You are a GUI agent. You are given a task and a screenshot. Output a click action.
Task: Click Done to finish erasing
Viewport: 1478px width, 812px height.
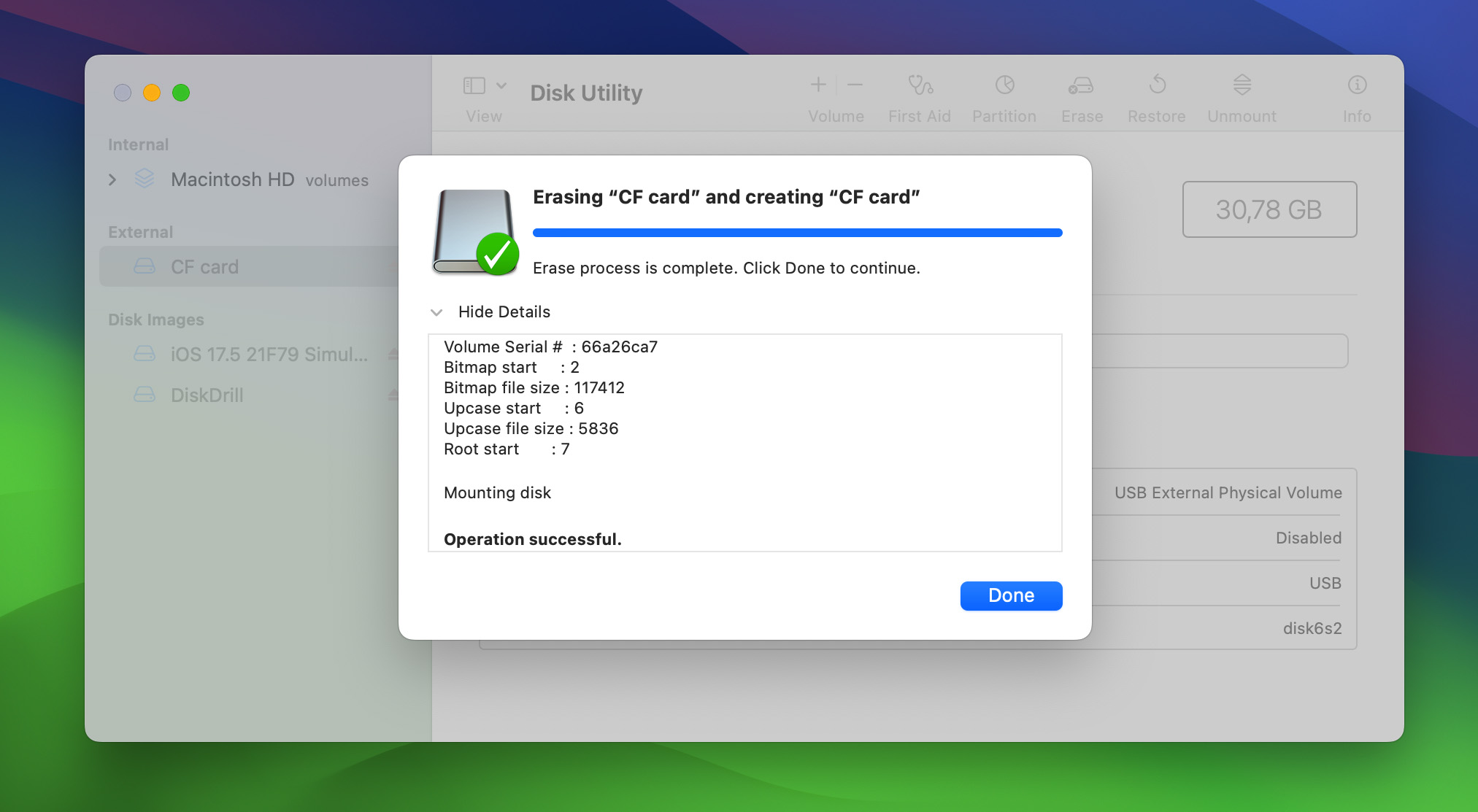[x=1011, y=595]
